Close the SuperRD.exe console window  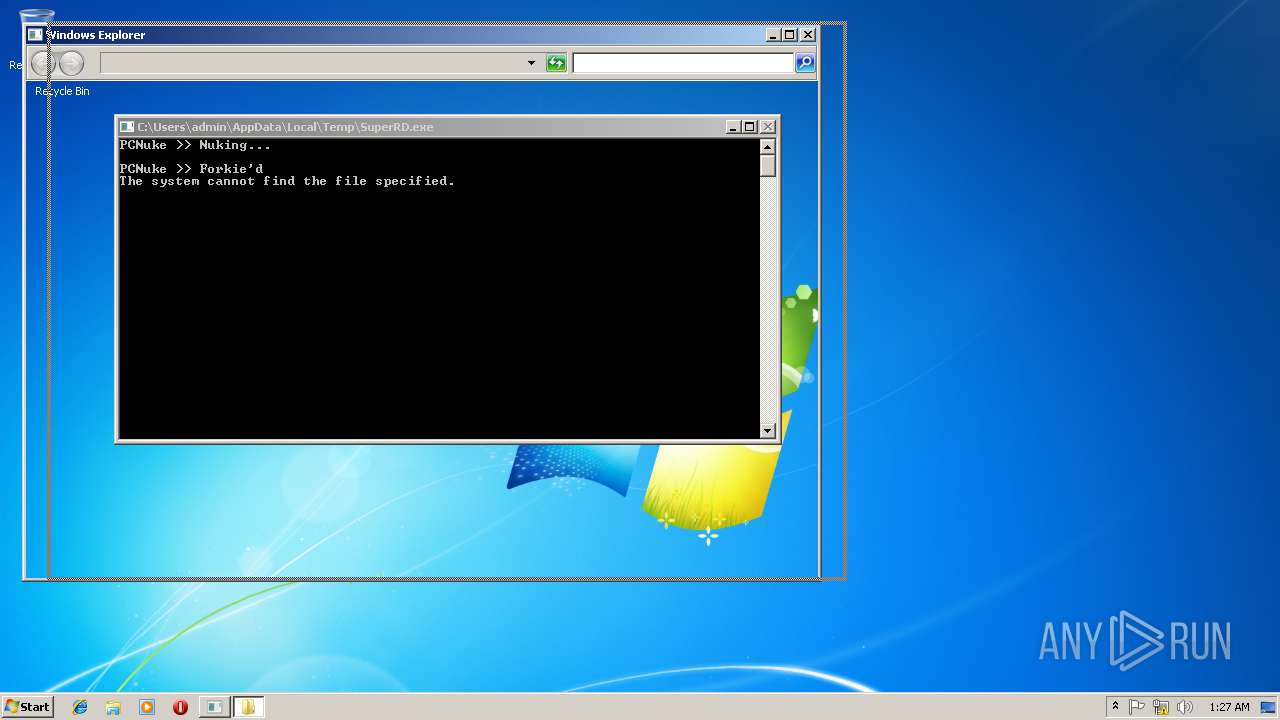coord(768,127)
